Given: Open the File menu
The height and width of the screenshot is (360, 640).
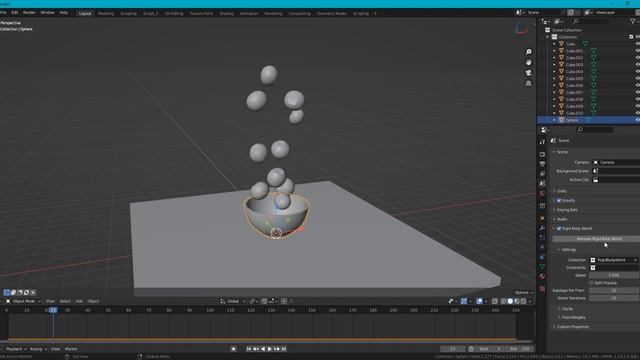Looking at the screenshot, I should pyautogui.click(x=3, y=13).
